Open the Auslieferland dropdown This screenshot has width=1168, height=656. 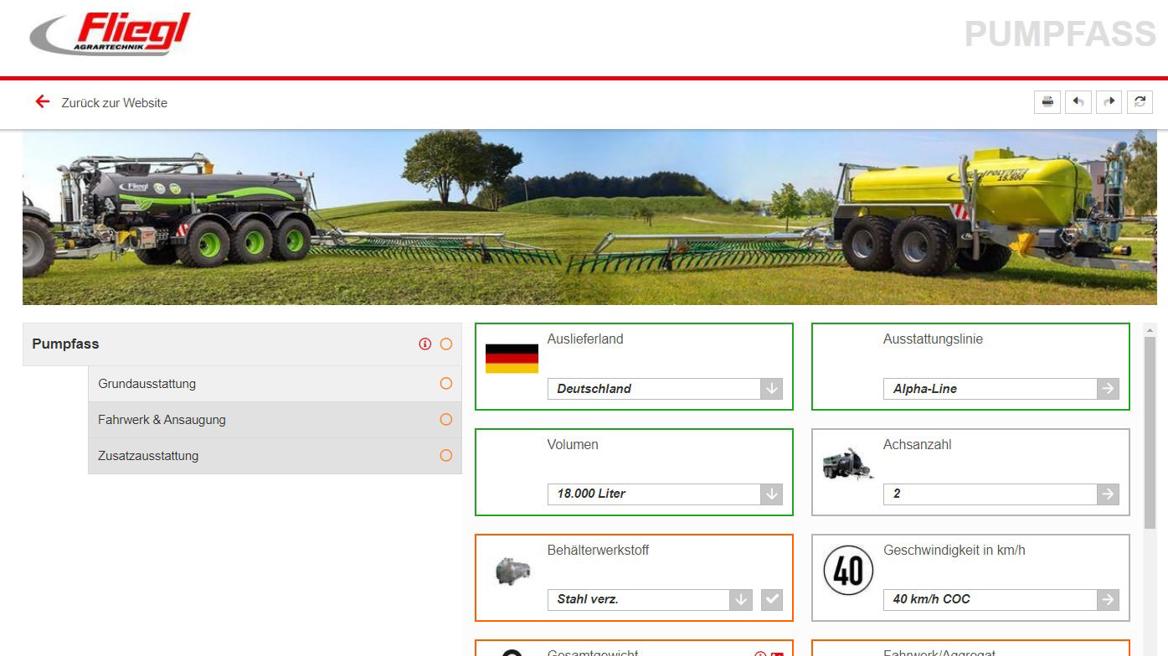pos(771,389)
